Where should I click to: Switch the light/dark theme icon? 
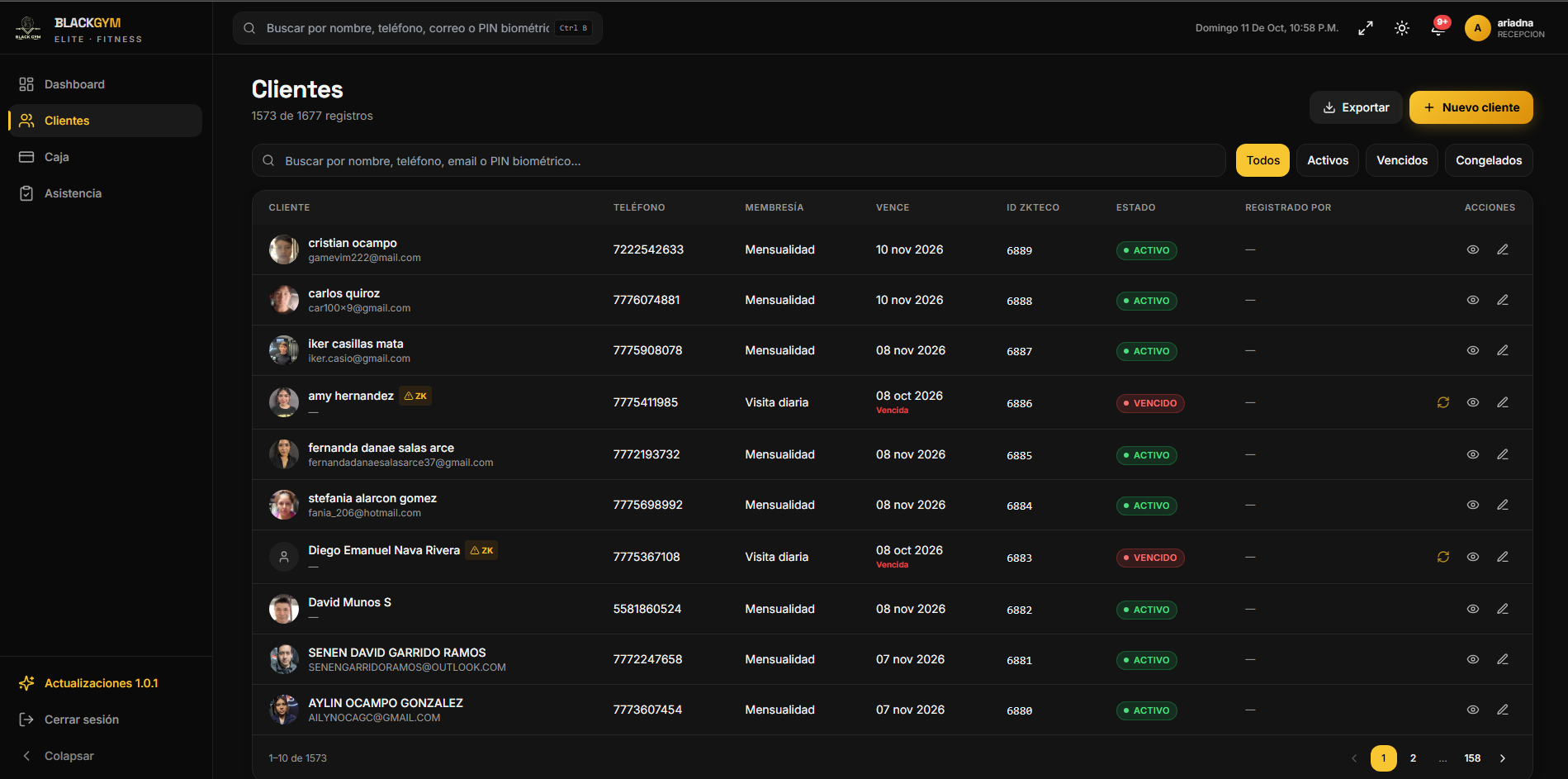(1402, 28)
